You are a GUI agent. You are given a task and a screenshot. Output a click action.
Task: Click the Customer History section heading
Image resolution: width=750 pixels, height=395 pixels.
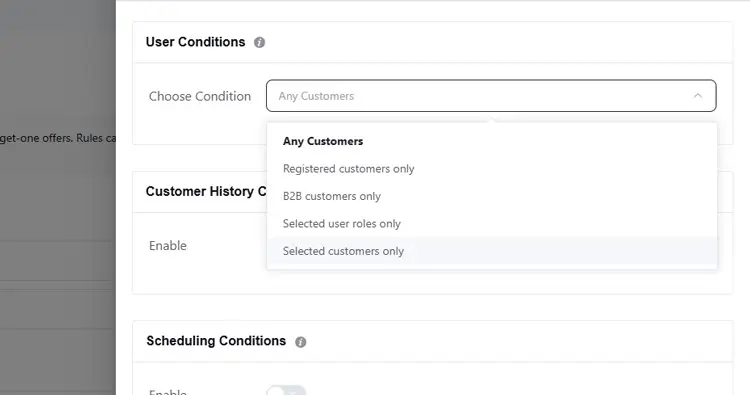(206, 191)
